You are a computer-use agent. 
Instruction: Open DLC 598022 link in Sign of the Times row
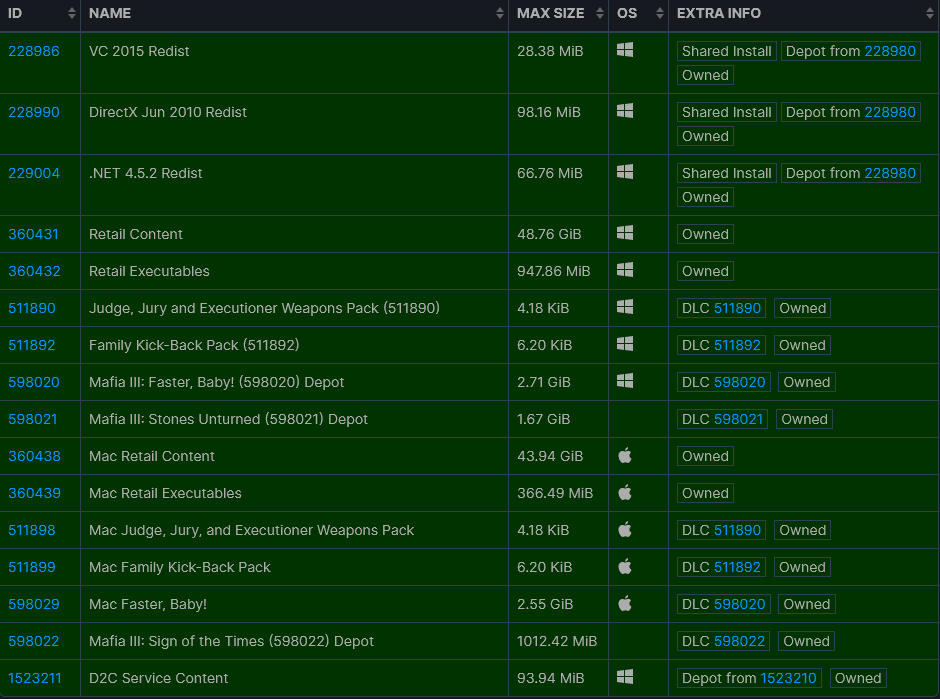click(740, 641)
